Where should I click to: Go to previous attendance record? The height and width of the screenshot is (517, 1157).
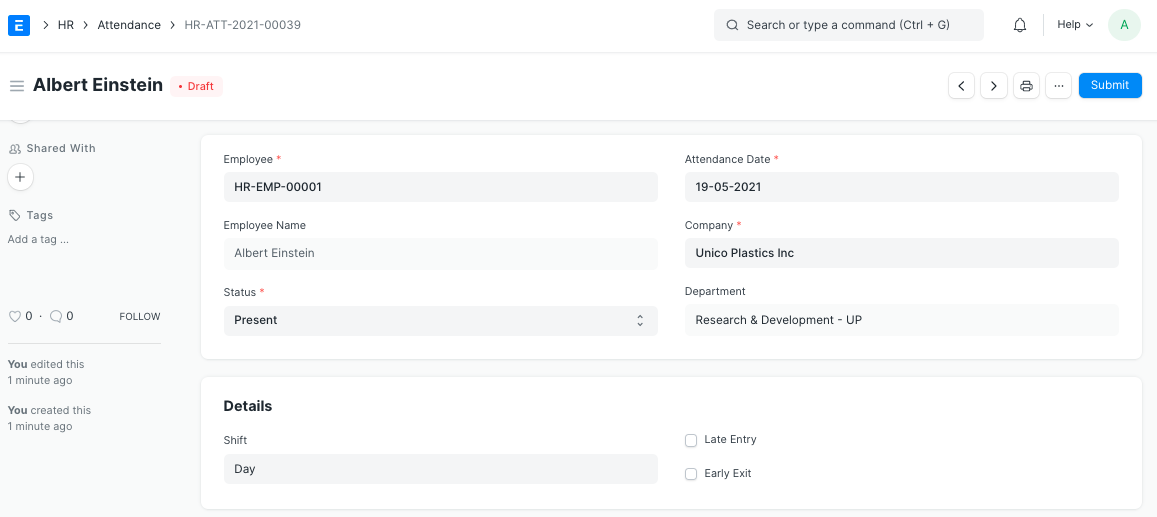click(961, 86)
